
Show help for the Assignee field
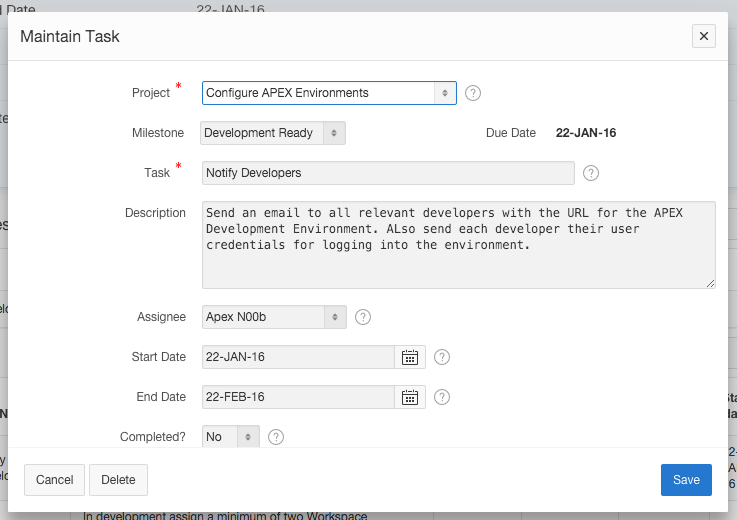363,317
